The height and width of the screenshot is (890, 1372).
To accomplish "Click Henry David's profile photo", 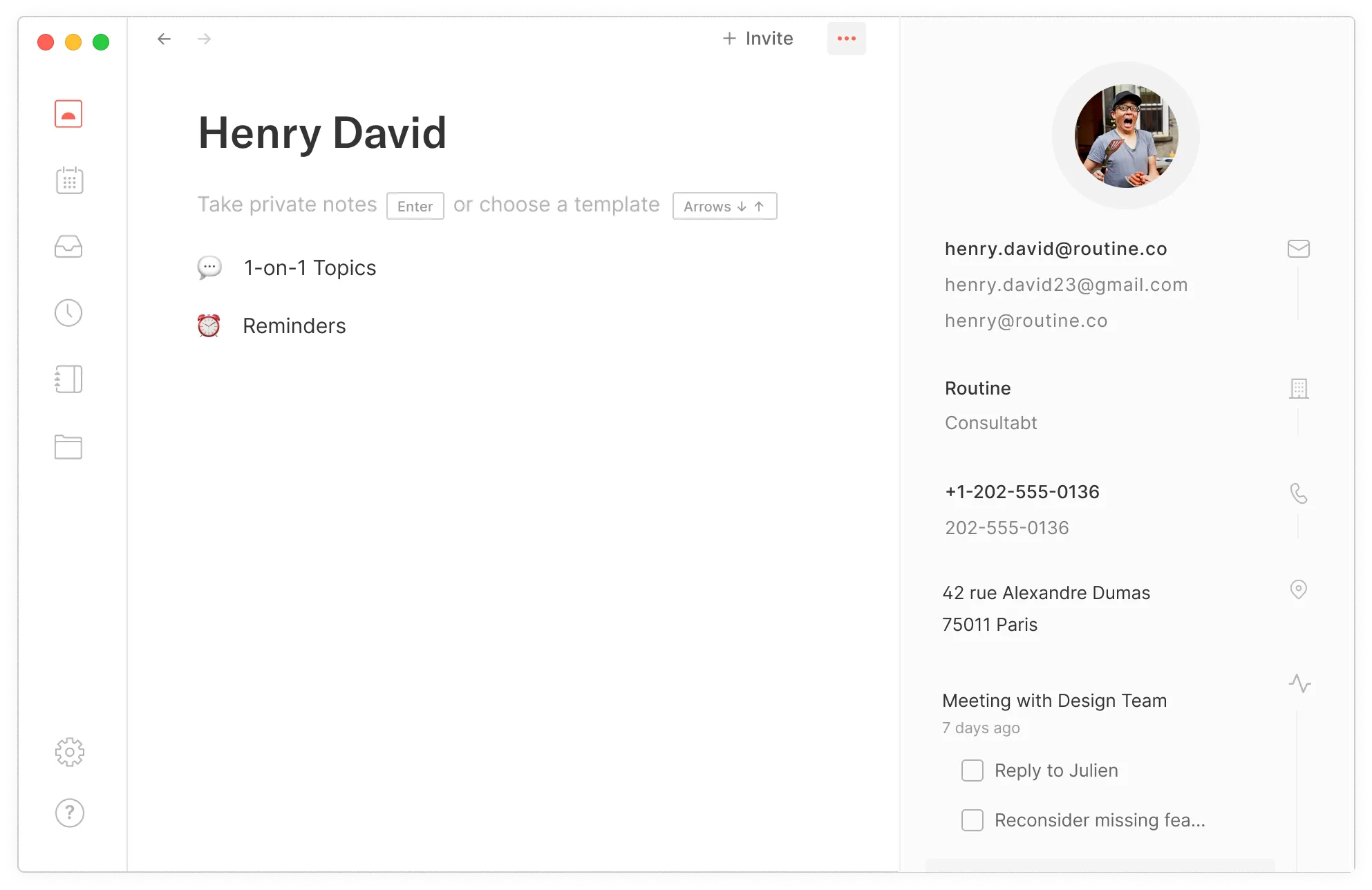I will [1125, 136].
